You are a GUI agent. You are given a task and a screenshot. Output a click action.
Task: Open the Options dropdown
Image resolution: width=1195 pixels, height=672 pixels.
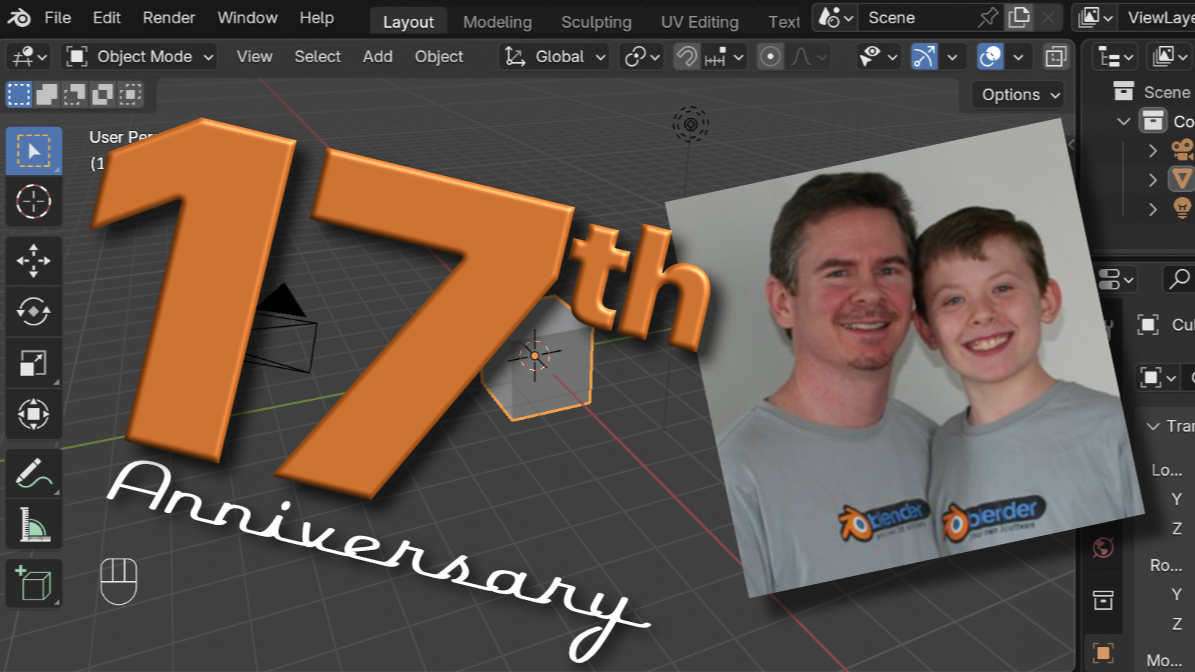tap(1020, 94)
